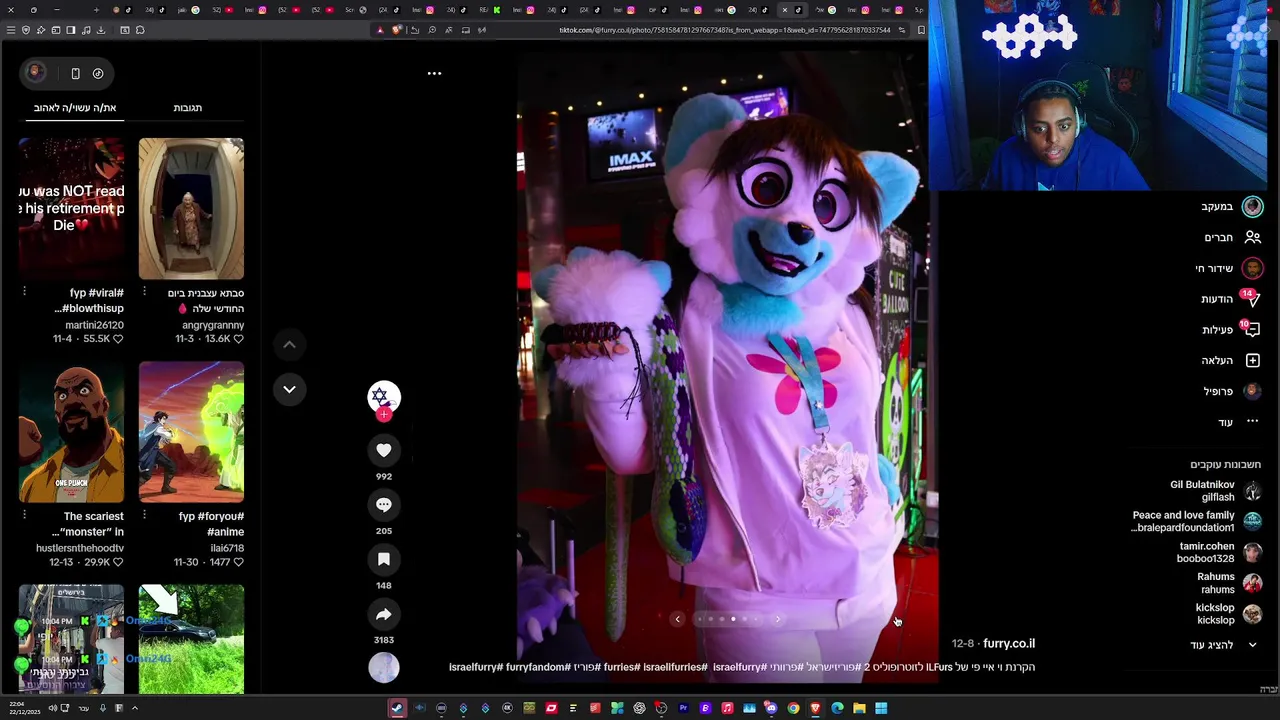Screen dimensions: 1280x720
Task: Open Peace and love family account
Action: pyautogui.click(x=1196, y=522)
